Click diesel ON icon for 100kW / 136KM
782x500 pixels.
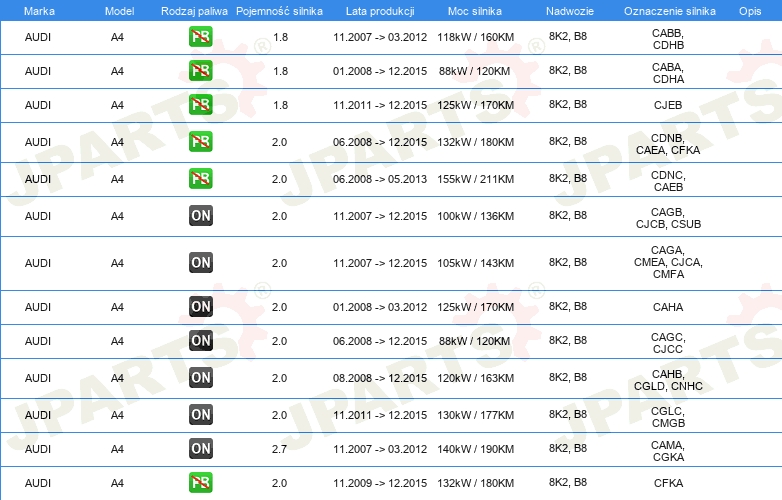(200, 215)
